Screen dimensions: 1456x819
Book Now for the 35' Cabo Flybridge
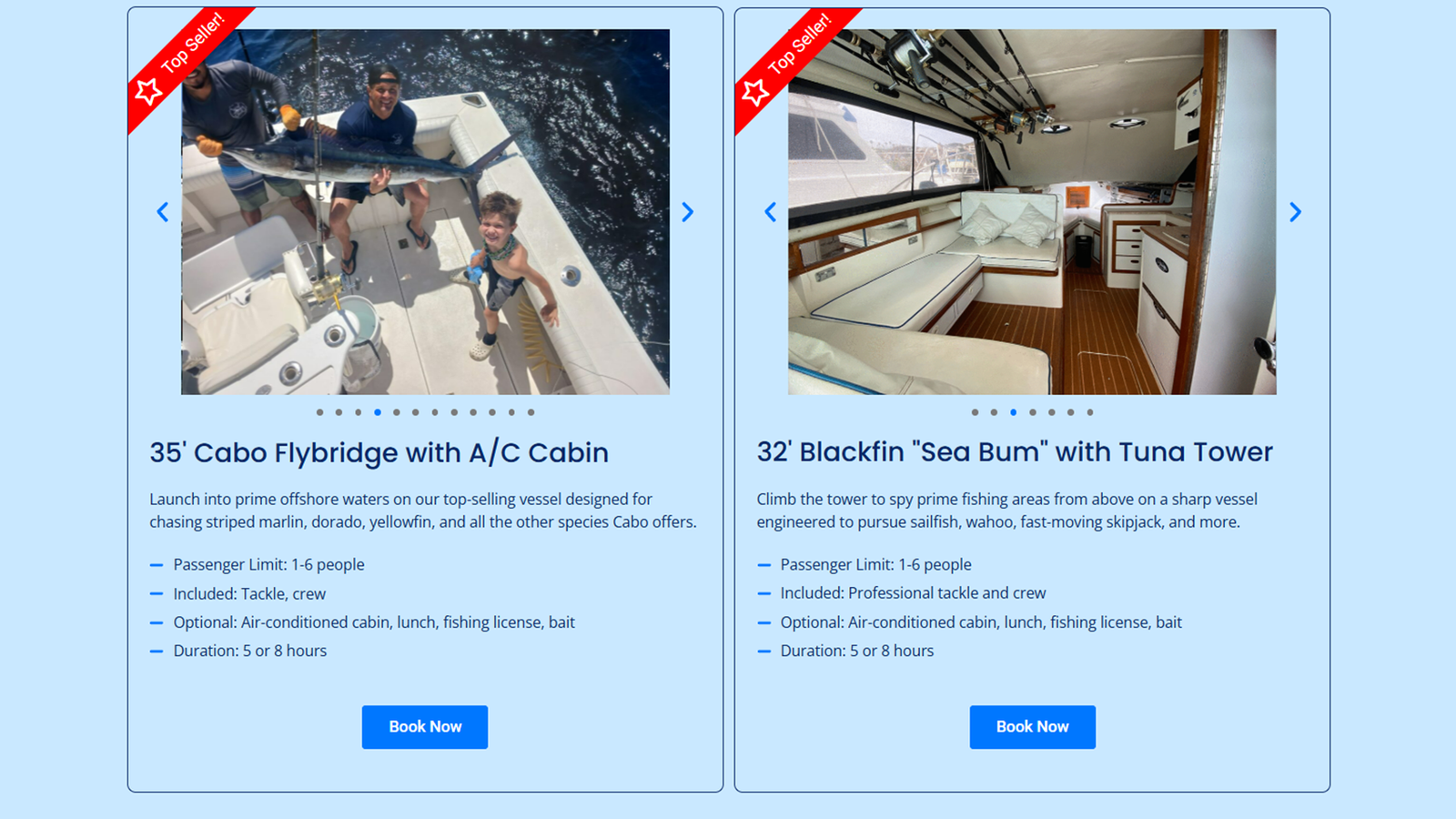point(425,727)
